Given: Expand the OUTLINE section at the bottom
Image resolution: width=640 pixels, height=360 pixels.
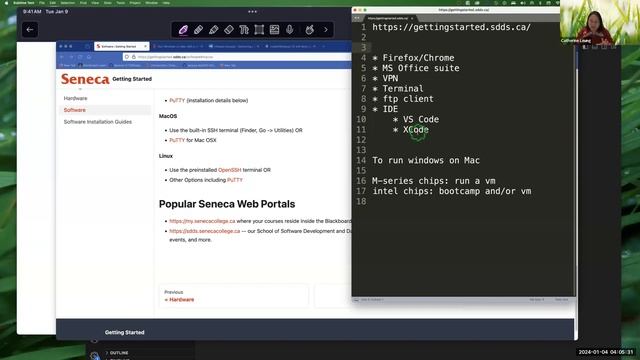Looking at the screenshot, I should (x=117, y=353).
